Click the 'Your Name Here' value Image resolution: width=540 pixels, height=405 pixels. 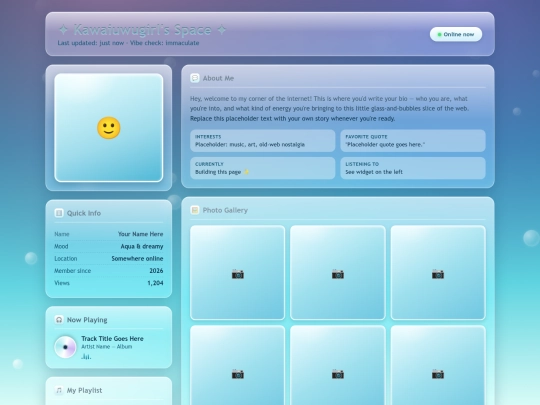(x=141, y=234)
